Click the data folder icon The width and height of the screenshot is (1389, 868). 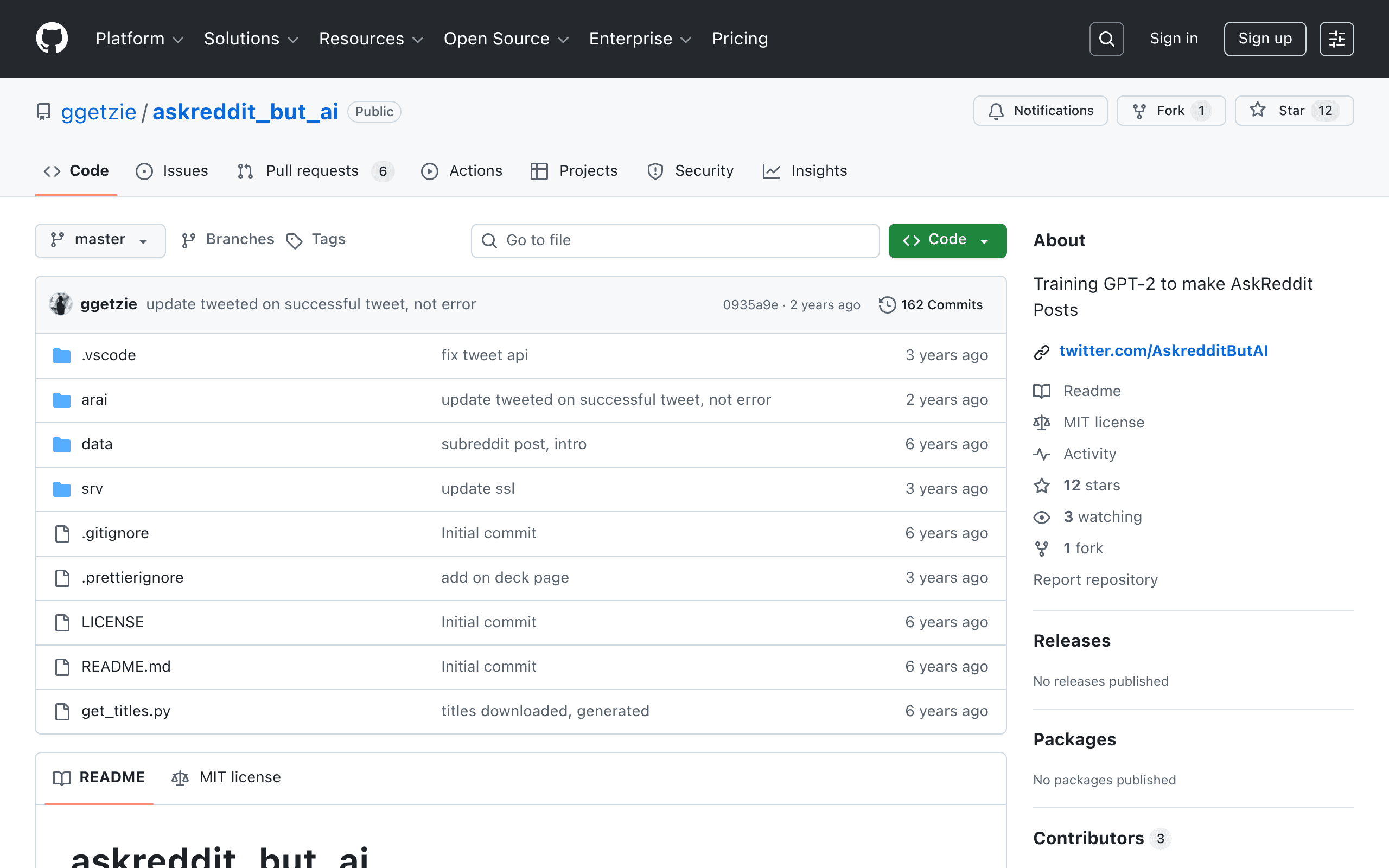(62, 444)
